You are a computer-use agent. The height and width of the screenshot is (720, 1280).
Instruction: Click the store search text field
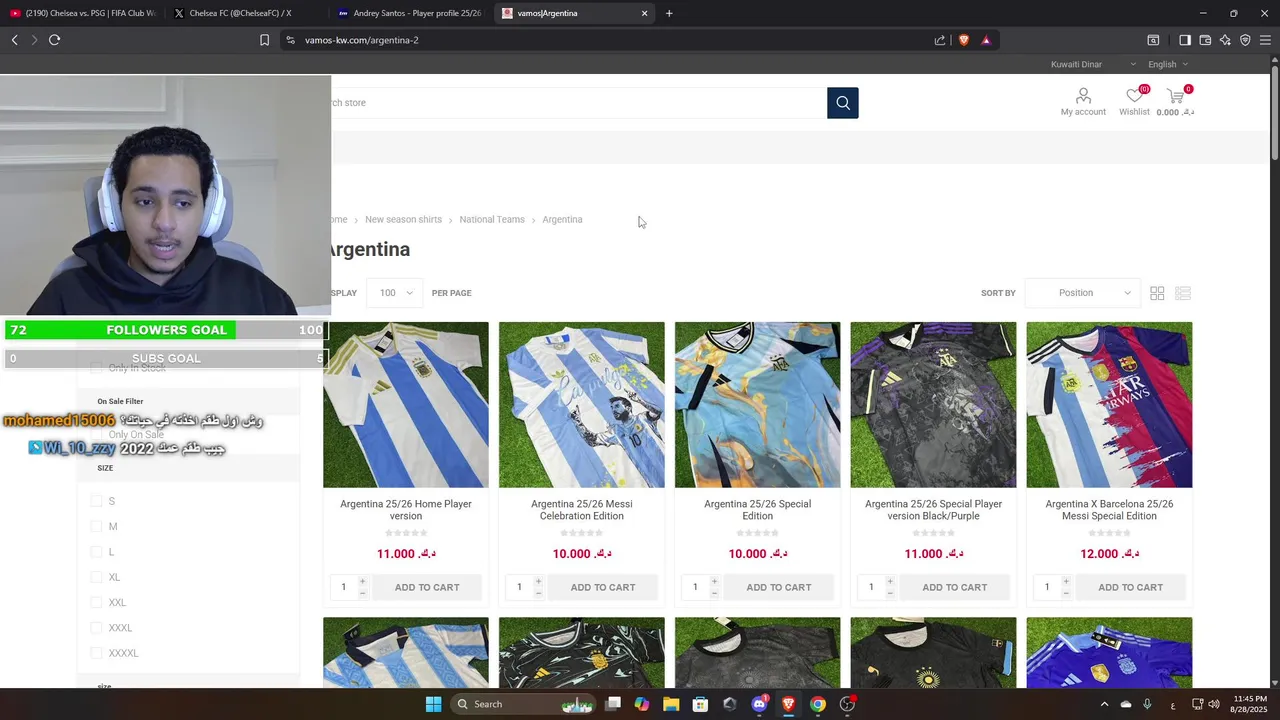point(578,103)
